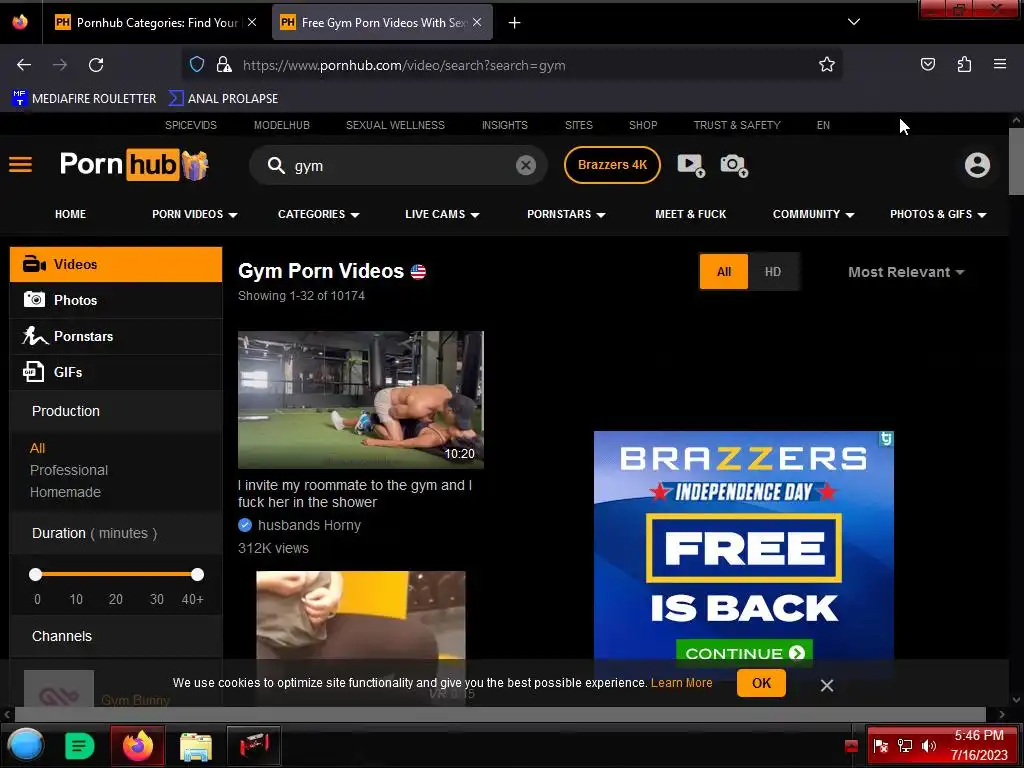1024x768 pixels.
Task: Open the list all tabs chevron
Action: (854, 22)
